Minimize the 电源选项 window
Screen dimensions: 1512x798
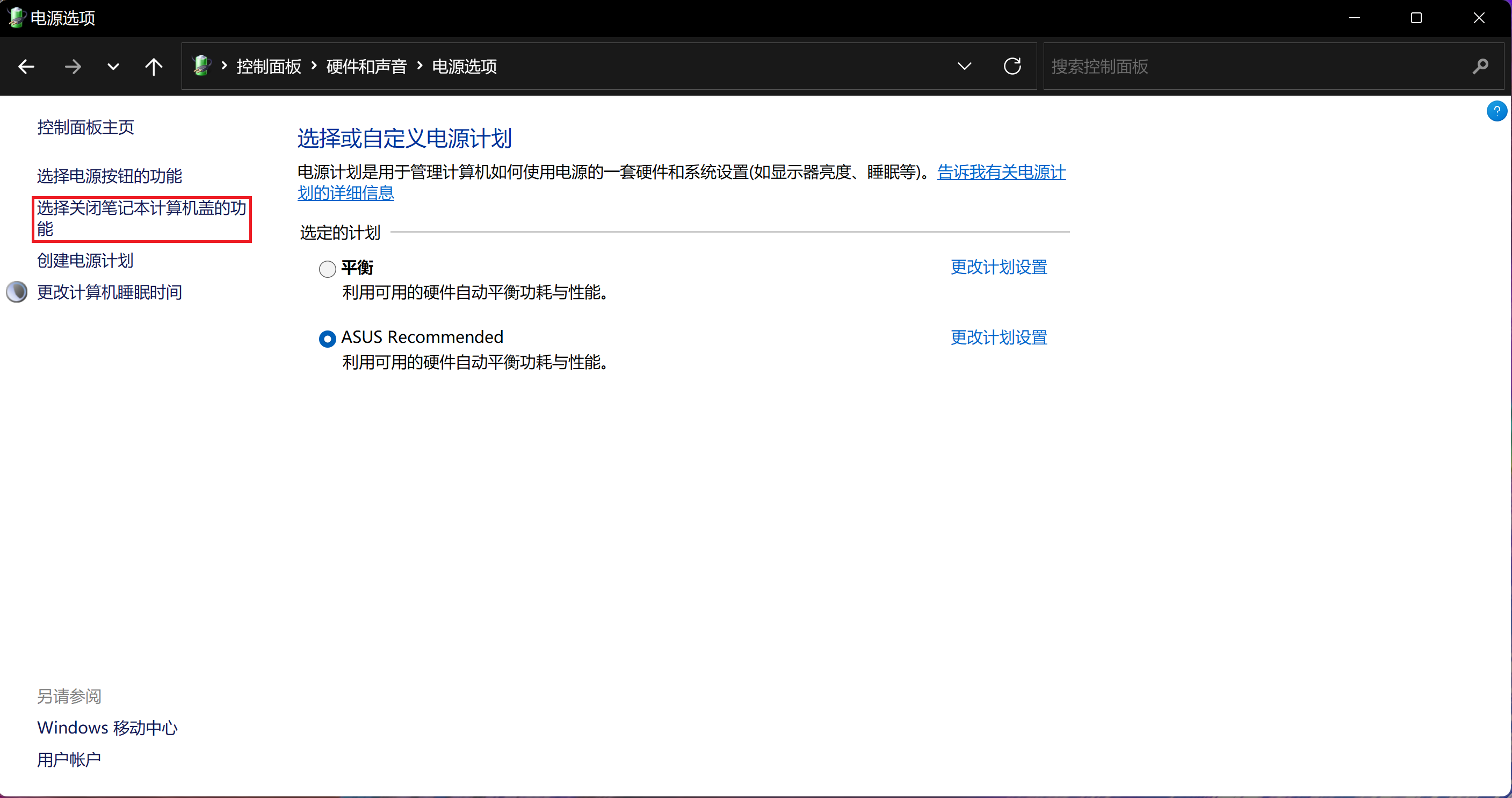1355,18
